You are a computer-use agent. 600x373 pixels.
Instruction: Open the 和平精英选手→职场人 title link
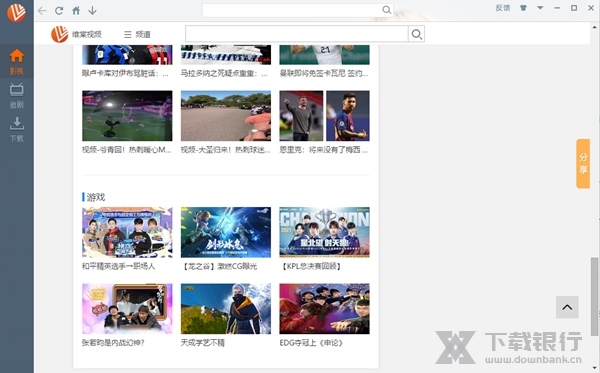[x=119, y=266]
